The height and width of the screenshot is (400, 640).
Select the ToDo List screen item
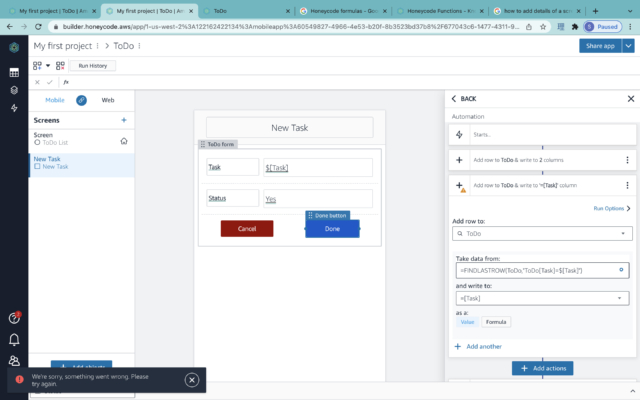81,139
